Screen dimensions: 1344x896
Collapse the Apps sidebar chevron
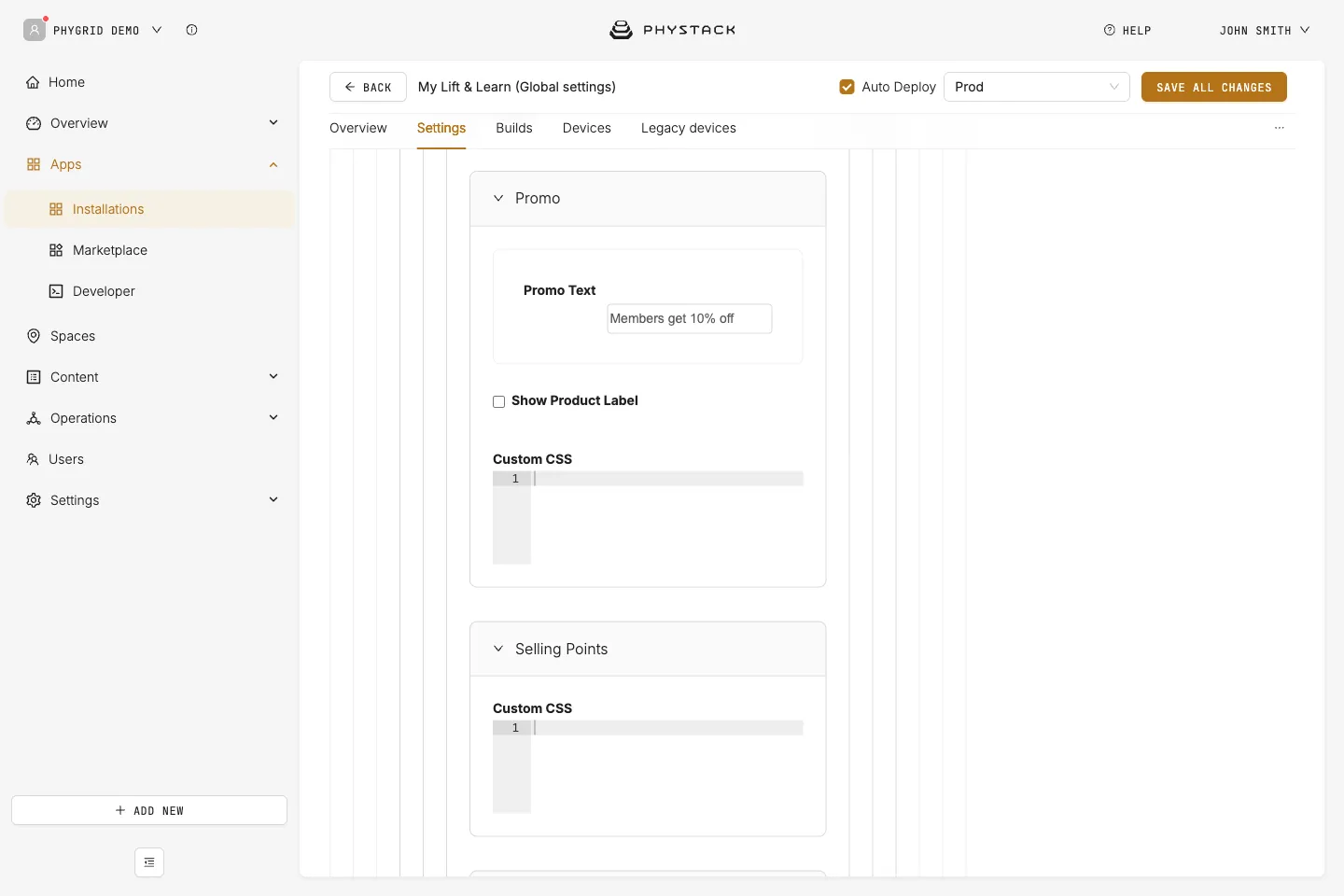click(x=273, y=164)
